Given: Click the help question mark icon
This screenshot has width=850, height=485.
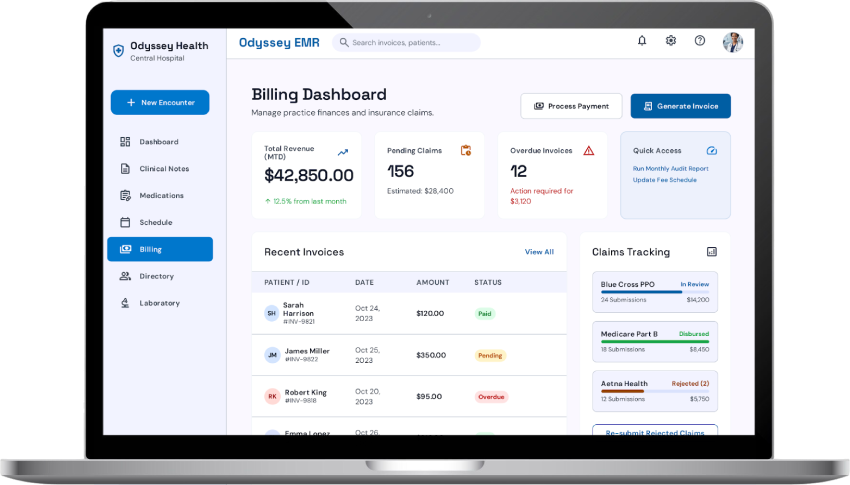Looking at the screenshot, I should point(700,41).
